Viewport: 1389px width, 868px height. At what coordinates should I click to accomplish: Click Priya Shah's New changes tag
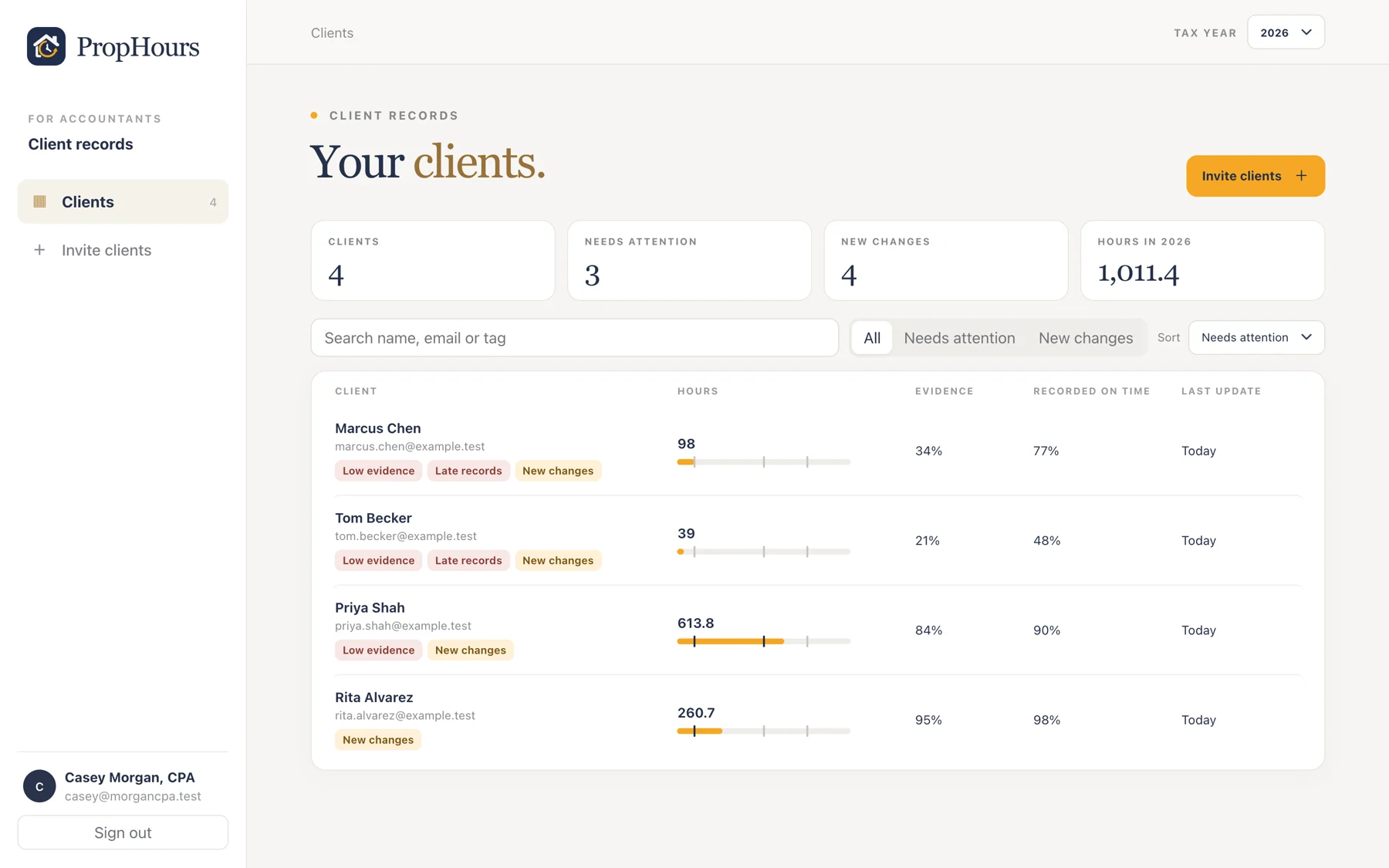[x=470, y=650]
